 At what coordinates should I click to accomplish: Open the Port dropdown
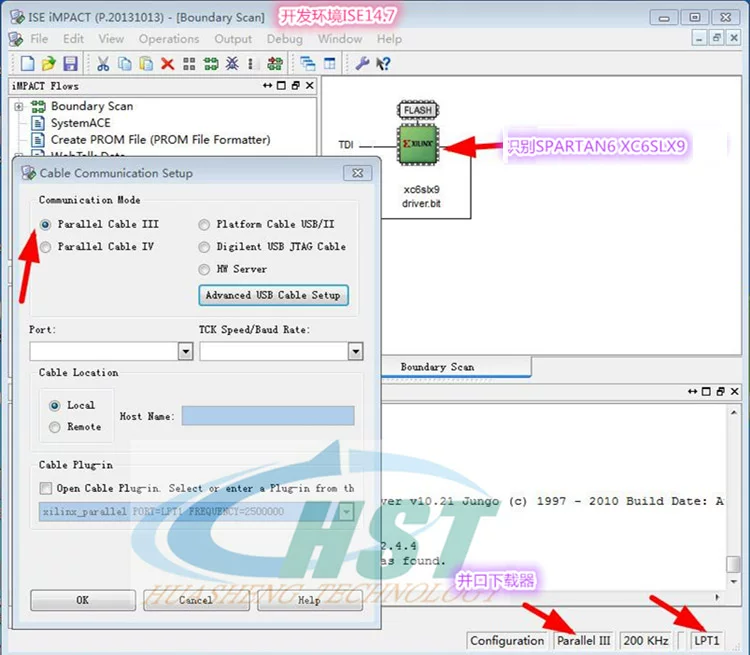[186, 352]
